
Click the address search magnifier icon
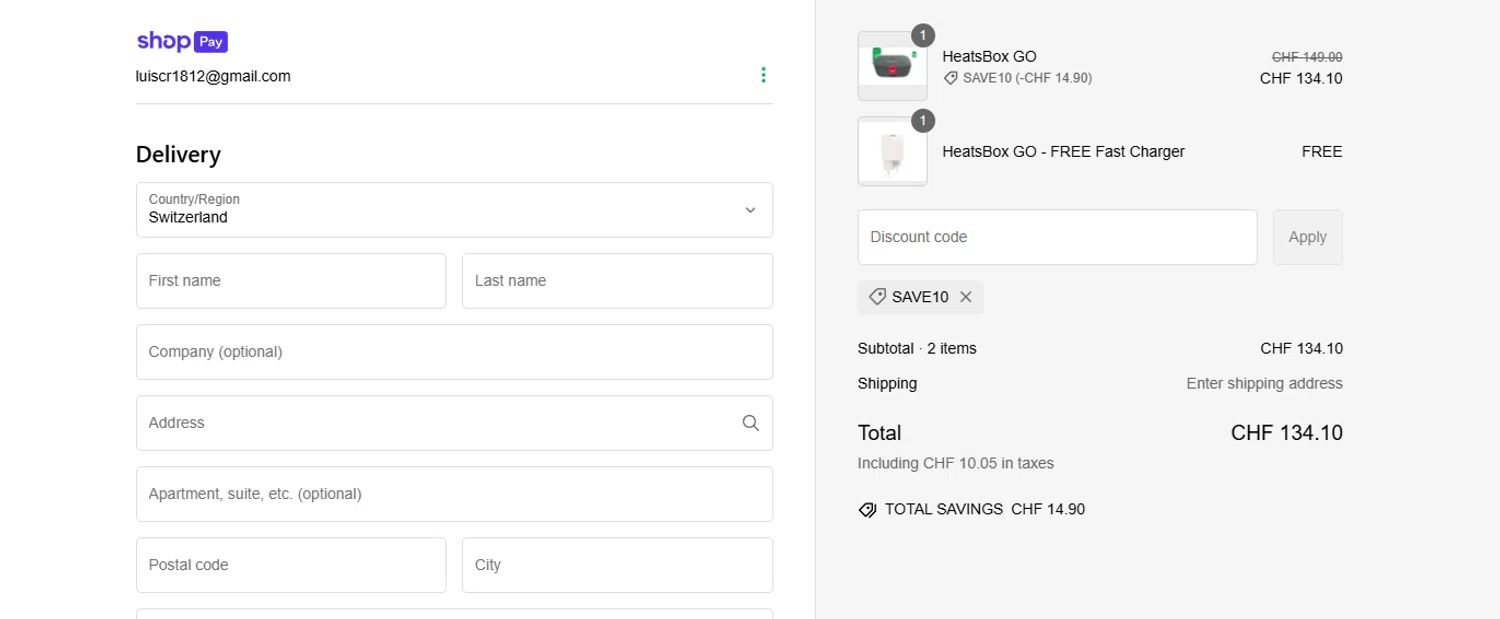750,423
